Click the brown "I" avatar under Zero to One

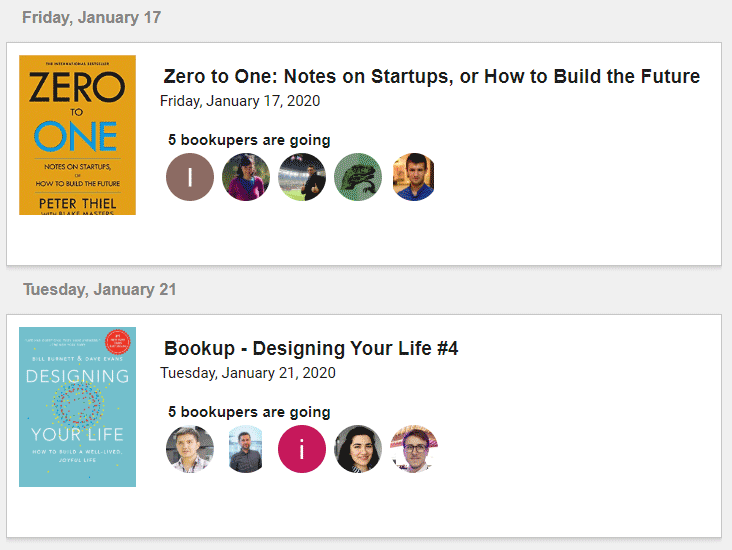point(190,177)
